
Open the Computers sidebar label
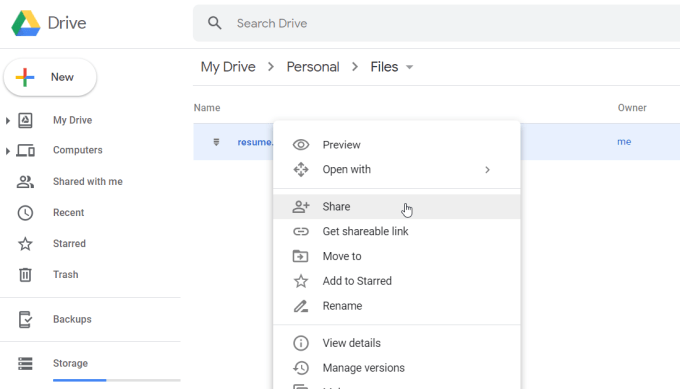tap(78, 150)
